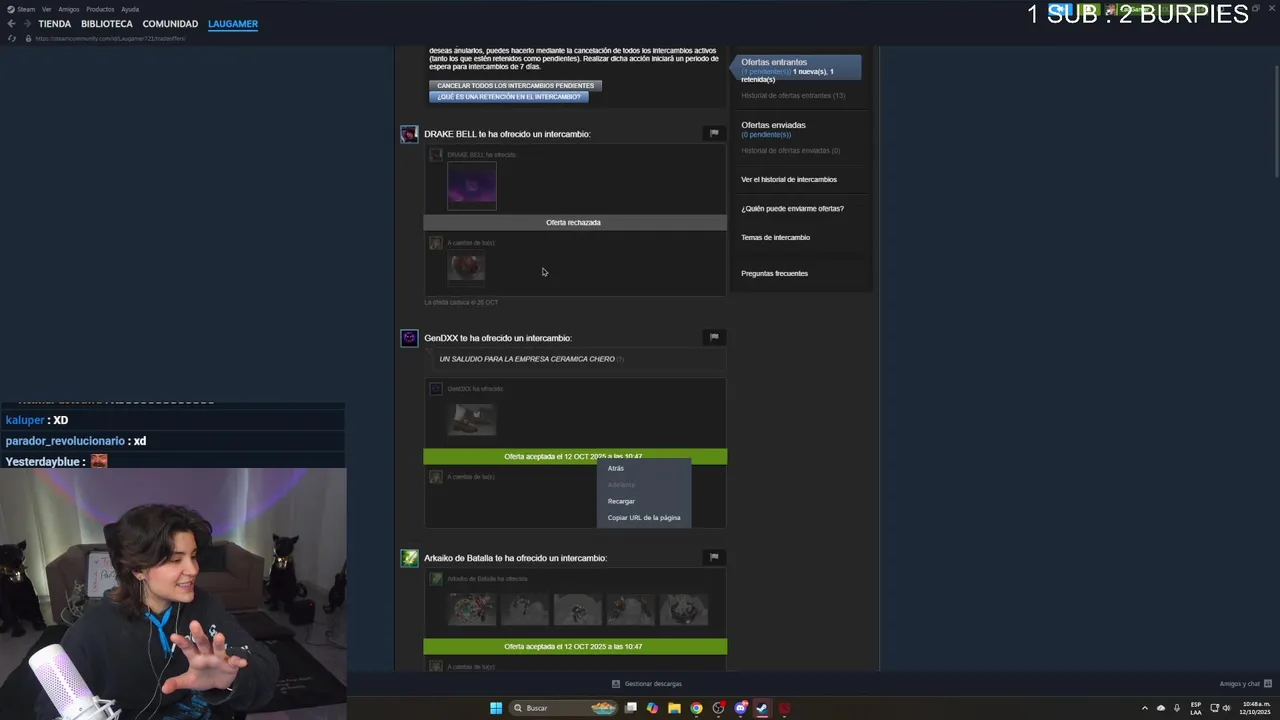Click the item DRAKE BELL requested in exchange

pos(467,266)
